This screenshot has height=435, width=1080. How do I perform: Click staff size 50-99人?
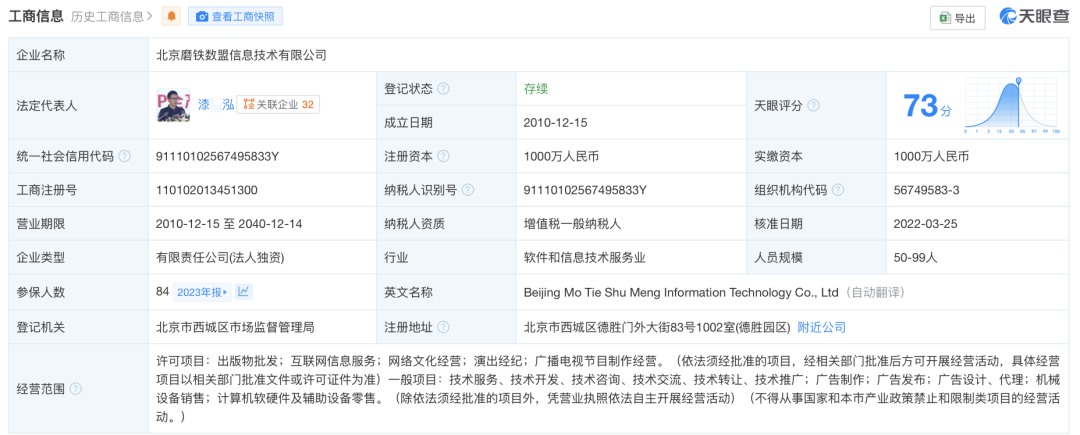pyautogui.click(x=915, y=258)
